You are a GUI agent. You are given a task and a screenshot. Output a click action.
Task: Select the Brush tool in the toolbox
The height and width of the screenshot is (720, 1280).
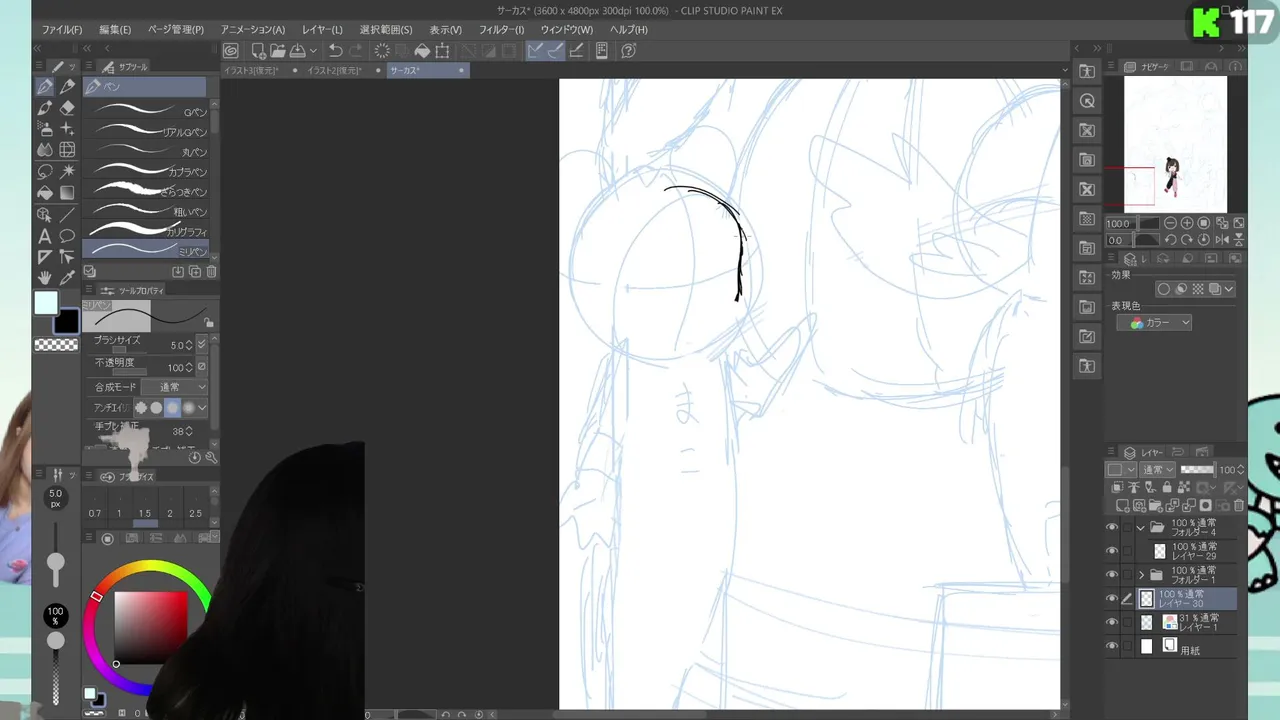click(x=45, y=108)
